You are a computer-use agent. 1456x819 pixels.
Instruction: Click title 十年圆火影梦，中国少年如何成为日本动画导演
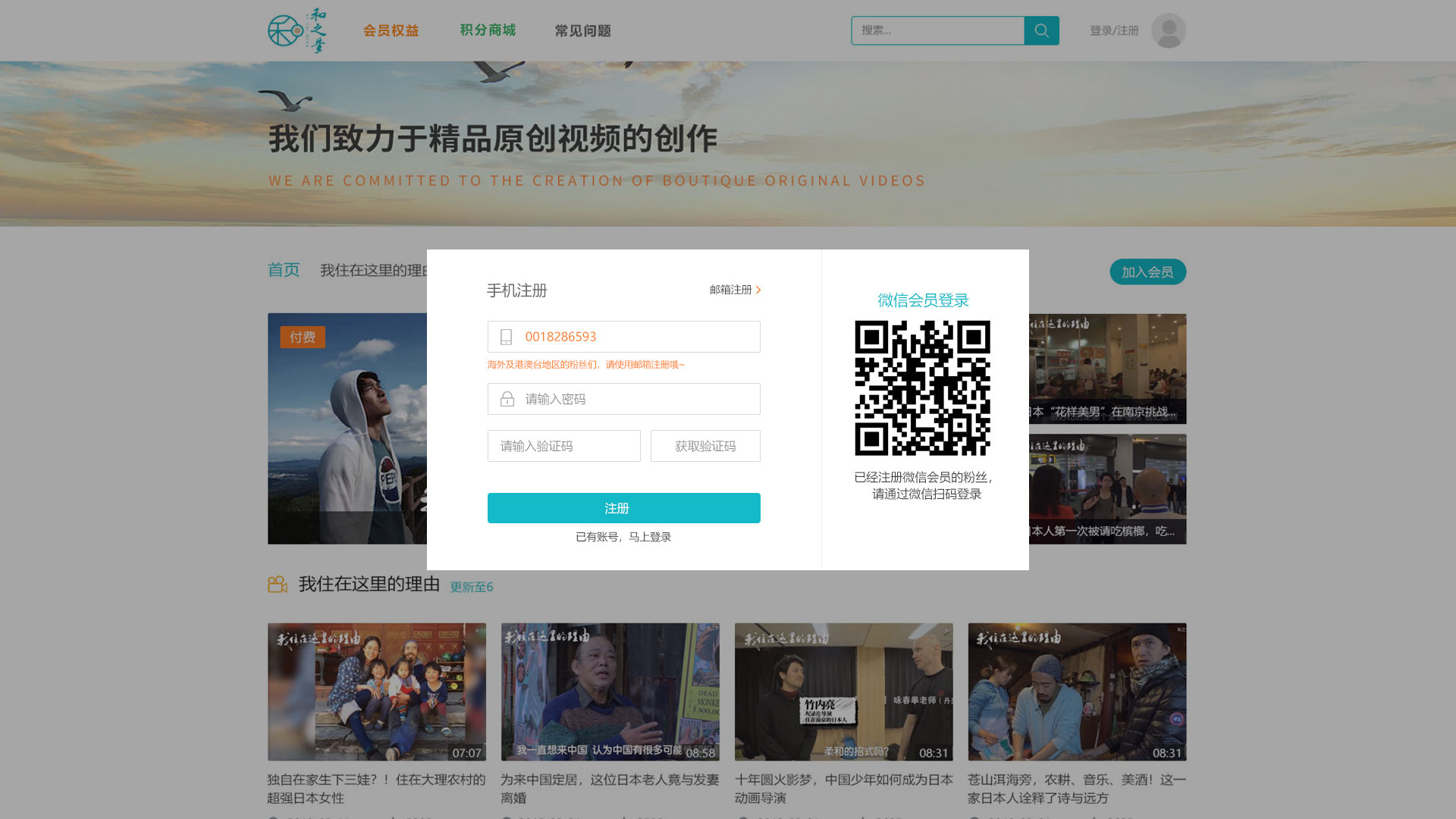click(x=843, y=789)
